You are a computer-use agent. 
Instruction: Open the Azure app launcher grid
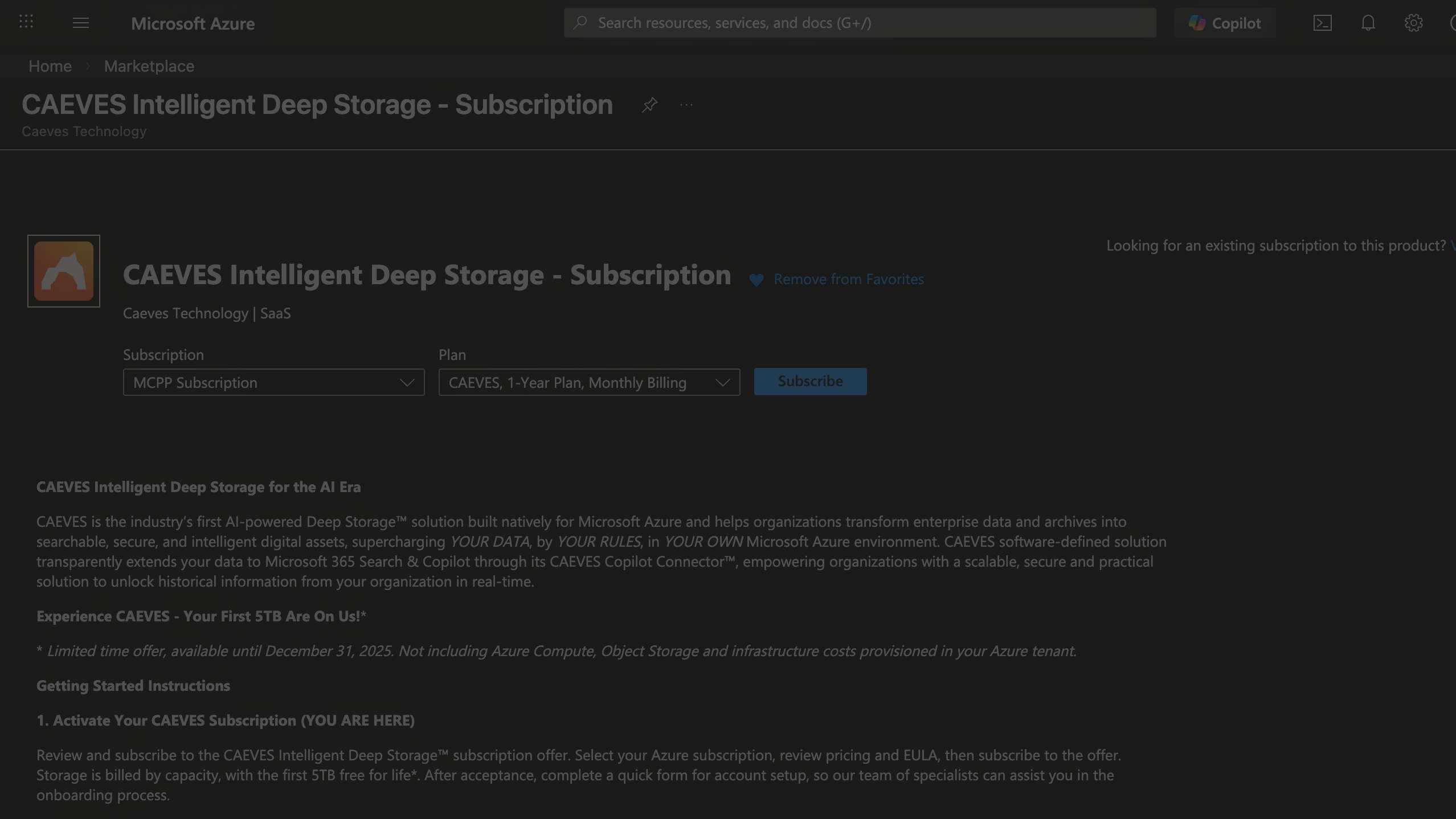tap(26, 22)
